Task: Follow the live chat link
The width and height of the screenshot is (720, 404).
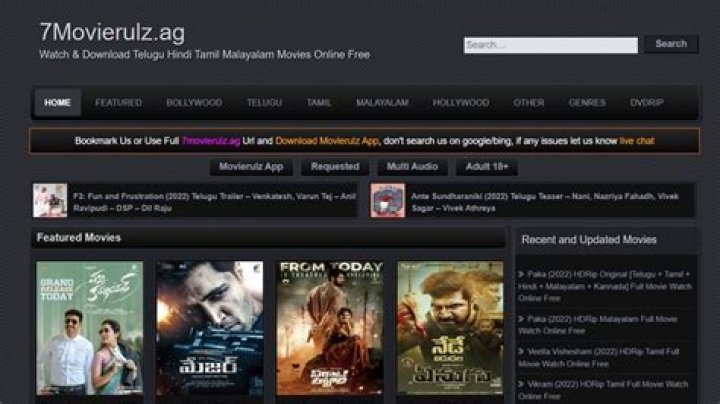Action: [637, 141]
